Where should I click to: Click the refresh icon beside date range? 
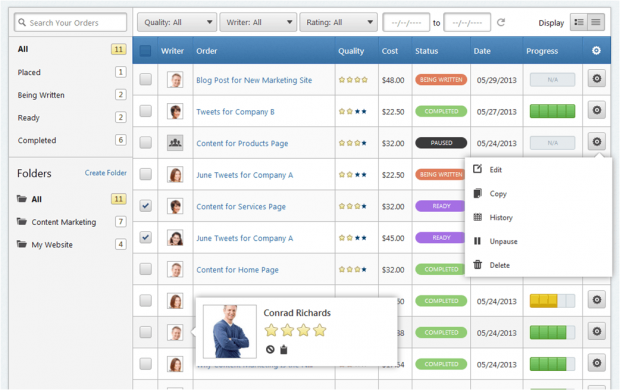pyautogui.click(x=501, y=22)
